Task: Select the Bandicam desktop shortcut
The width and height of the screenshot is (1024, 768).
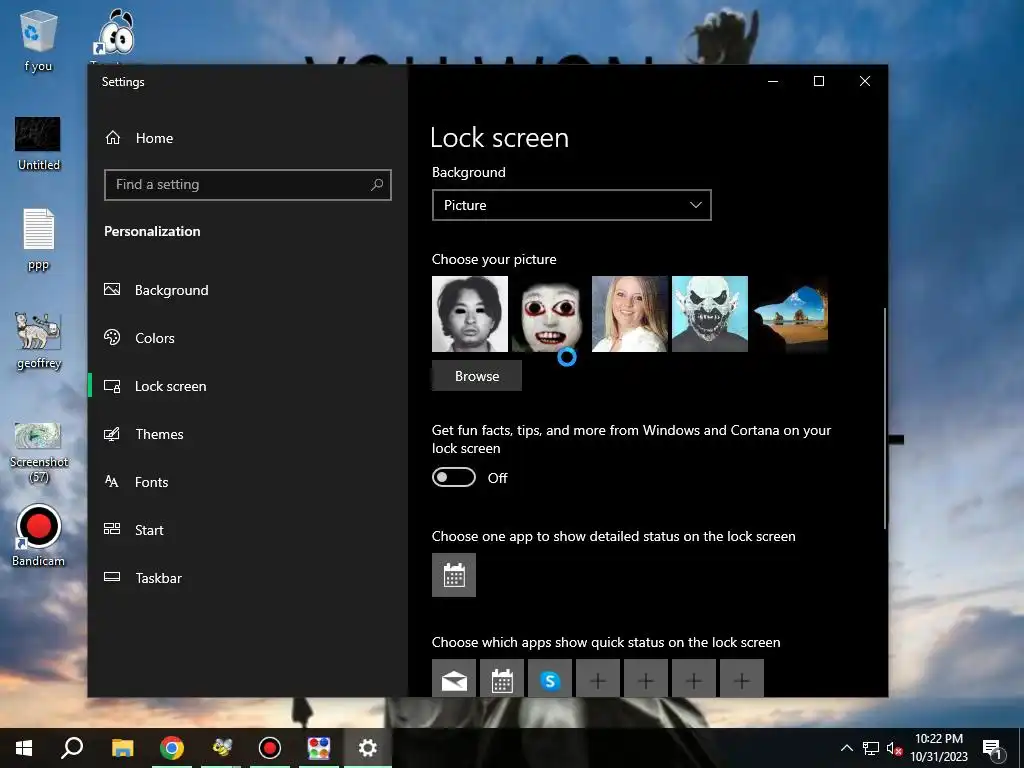Action: (x=39, y=536)
